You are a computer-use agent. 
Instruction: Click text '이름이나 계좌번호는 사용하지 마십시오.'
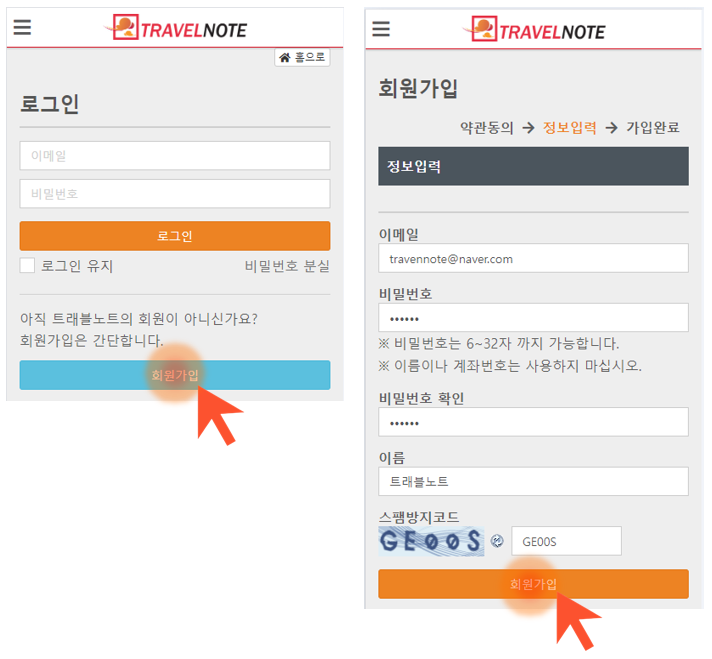pyautogui.click(x=518, y=366)
